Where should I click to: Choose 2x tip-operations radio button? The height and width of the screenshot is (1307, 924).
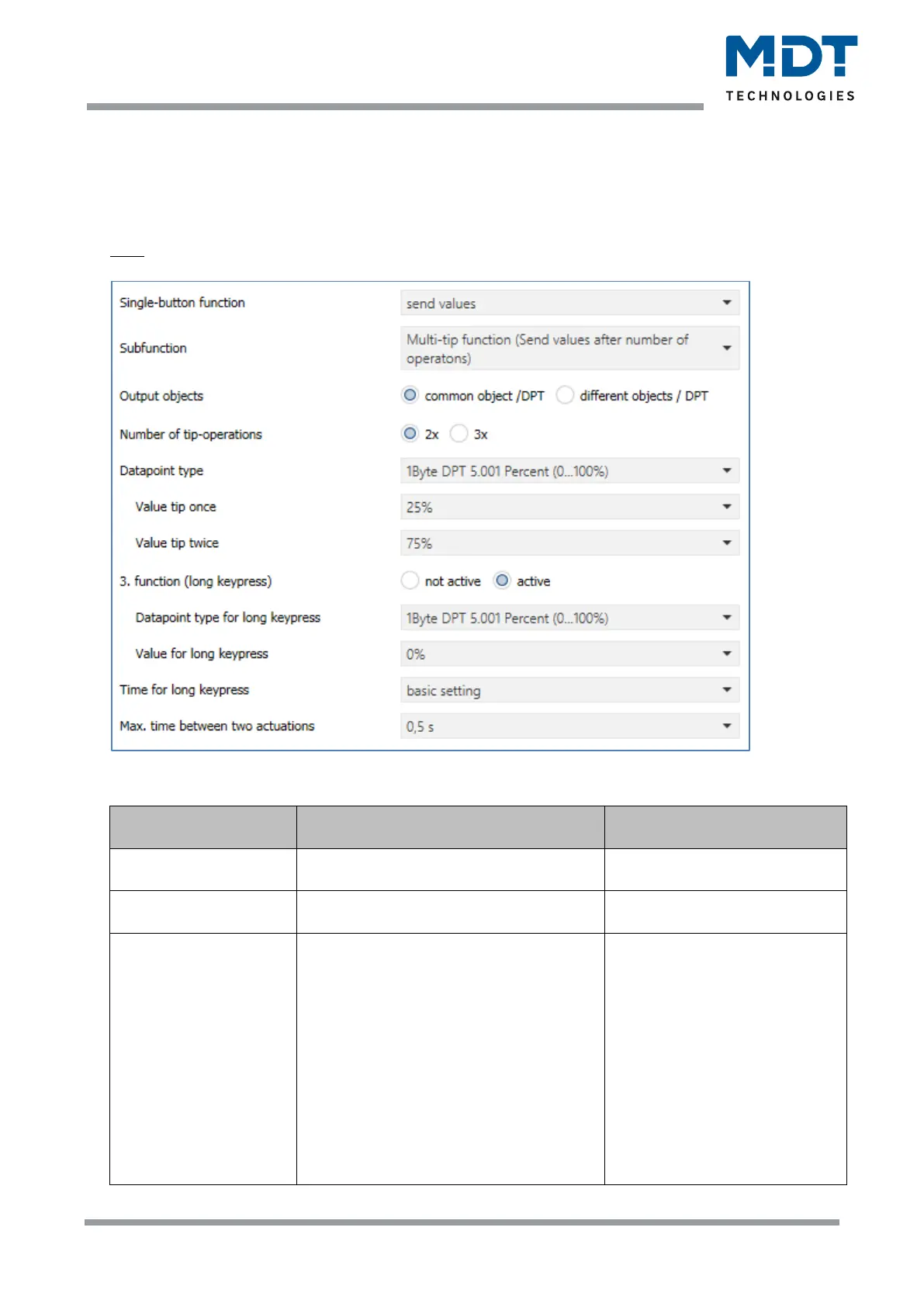[x=410, y=434]
